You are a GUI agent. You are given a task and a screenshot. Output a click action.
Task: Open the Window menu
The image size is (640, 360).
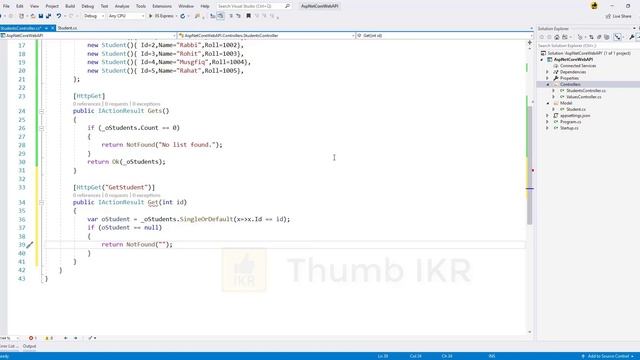(x=186, y=6)
